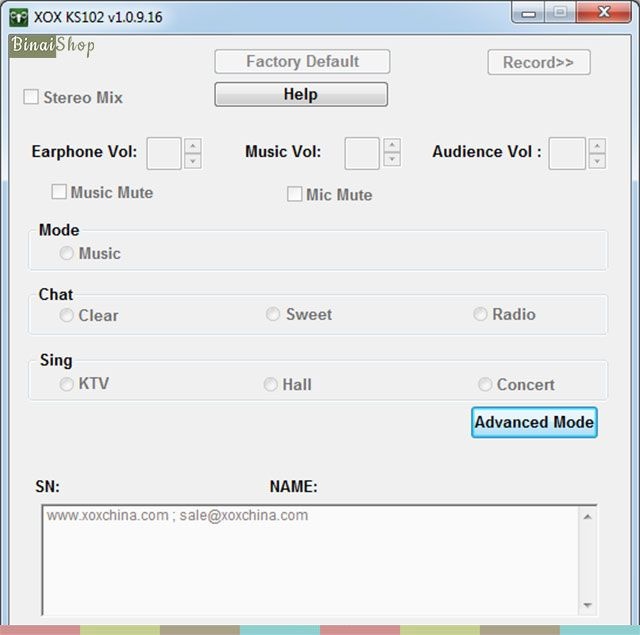Click the Earphone Vol: label
Image resolution: width=640 pixels, height=635 pixels.
tap(84, 151)
